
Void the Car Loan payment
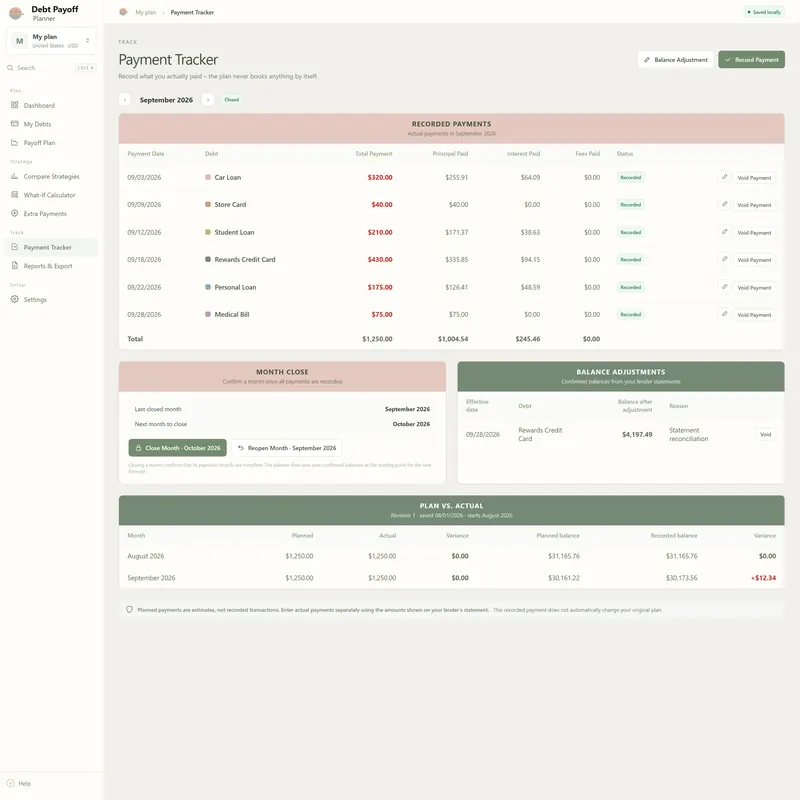coord(754,178)
